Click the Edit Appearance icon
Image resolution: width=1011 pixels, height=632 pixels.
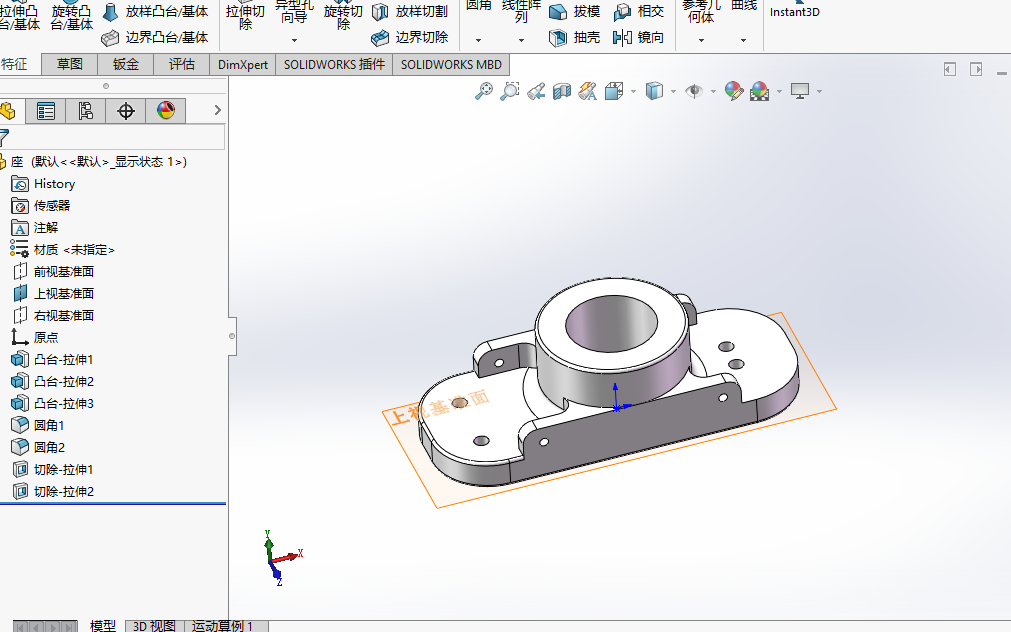tap(733, 91)
